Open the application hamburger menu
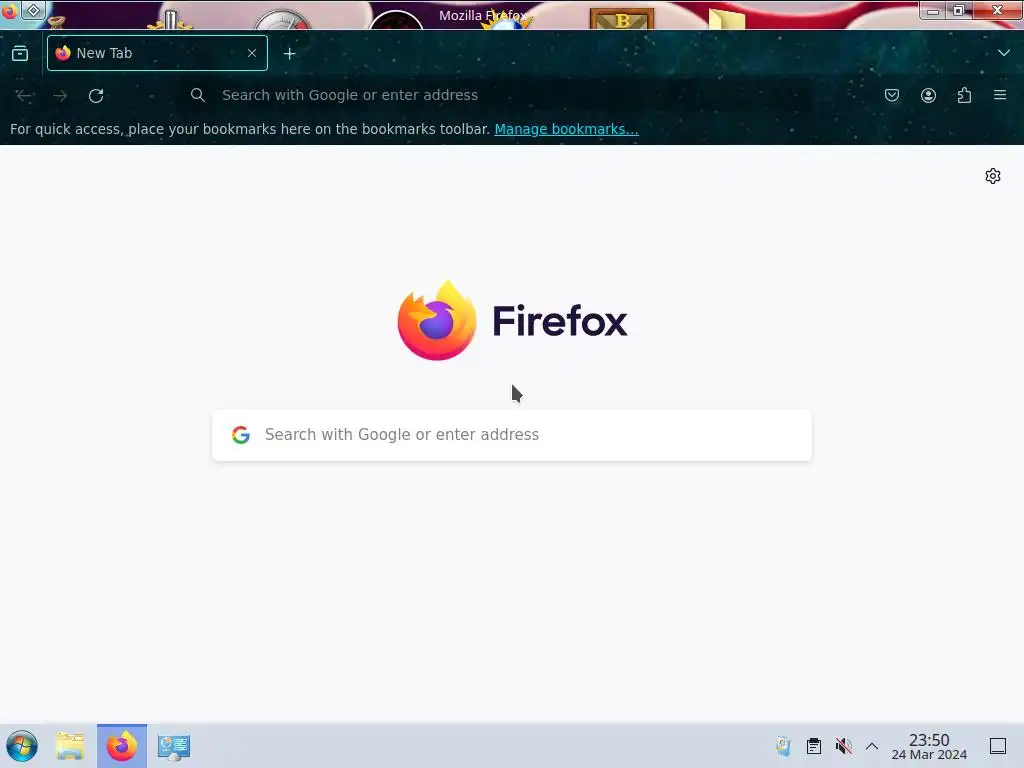The width and height of the screenshot is (1024, 768). [1000, 95]
